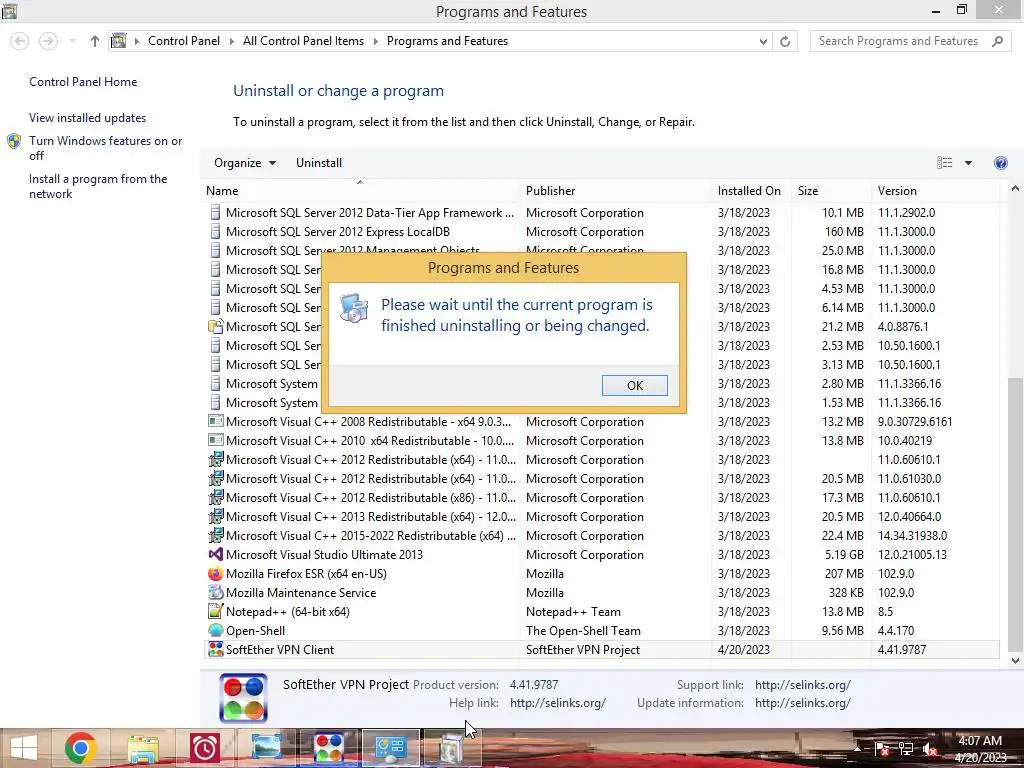Click the Visual C++ 2012 Redistributable (x86) icon
Image resolution: width=1024 pixels, height=768 pixels.
pos(216,498)
